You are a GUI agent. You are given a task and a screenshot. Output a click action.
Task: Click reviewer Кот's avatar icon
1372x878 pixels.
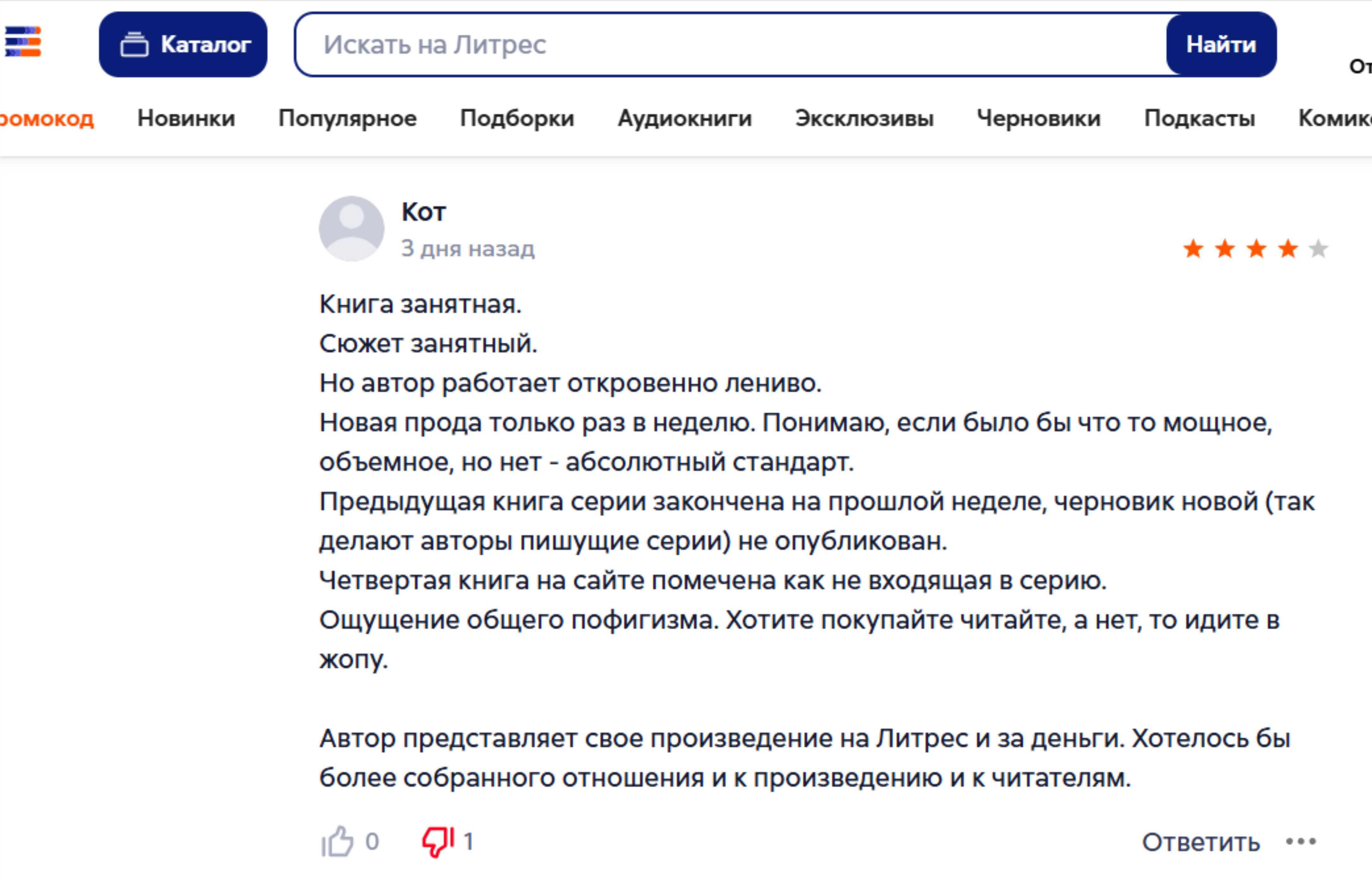[x=351, y=229]
